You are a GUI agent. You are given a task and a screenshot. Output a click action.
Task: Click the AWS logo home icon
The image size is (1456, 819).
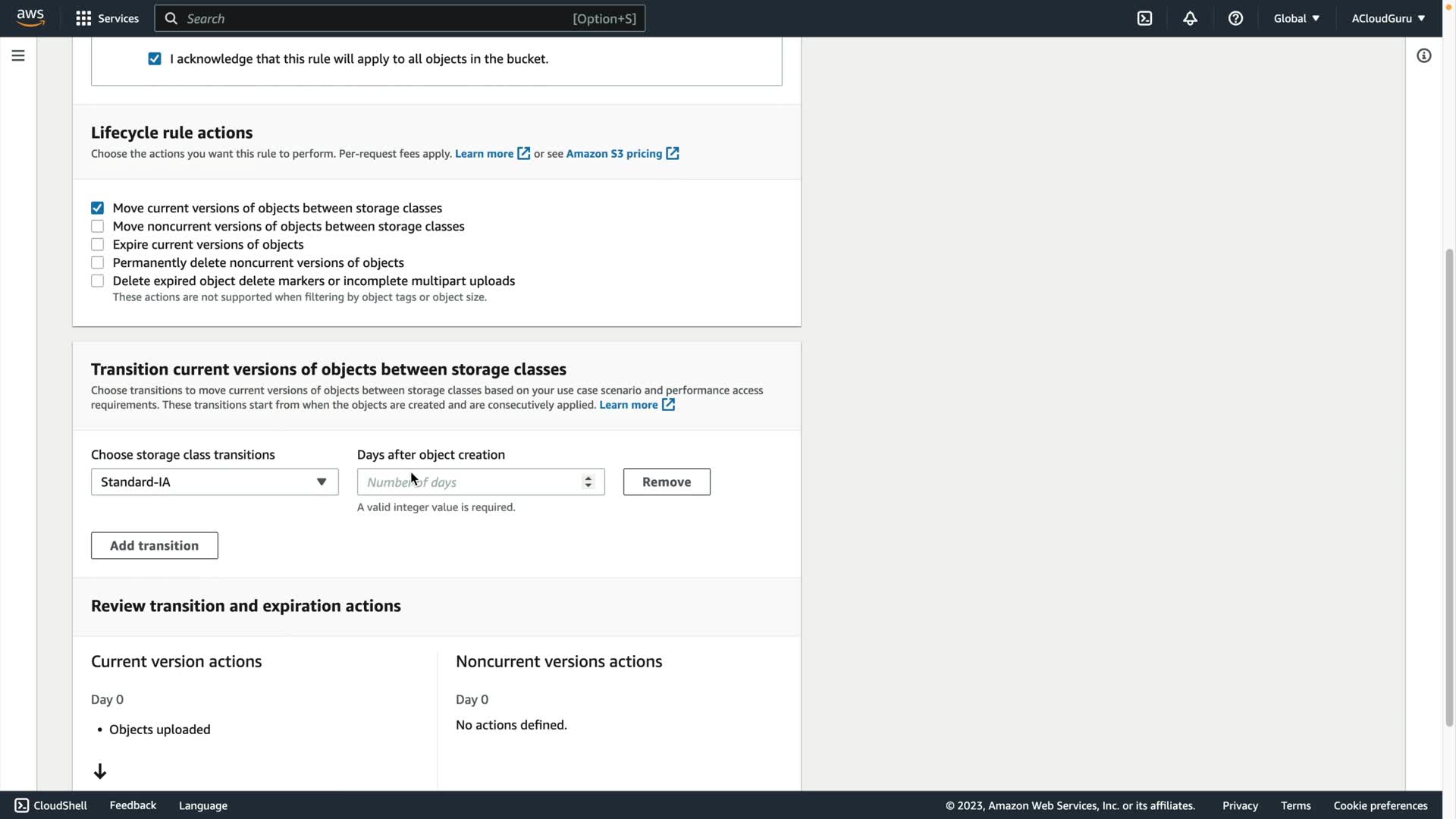pyautogui.click(x=30, y=18)
